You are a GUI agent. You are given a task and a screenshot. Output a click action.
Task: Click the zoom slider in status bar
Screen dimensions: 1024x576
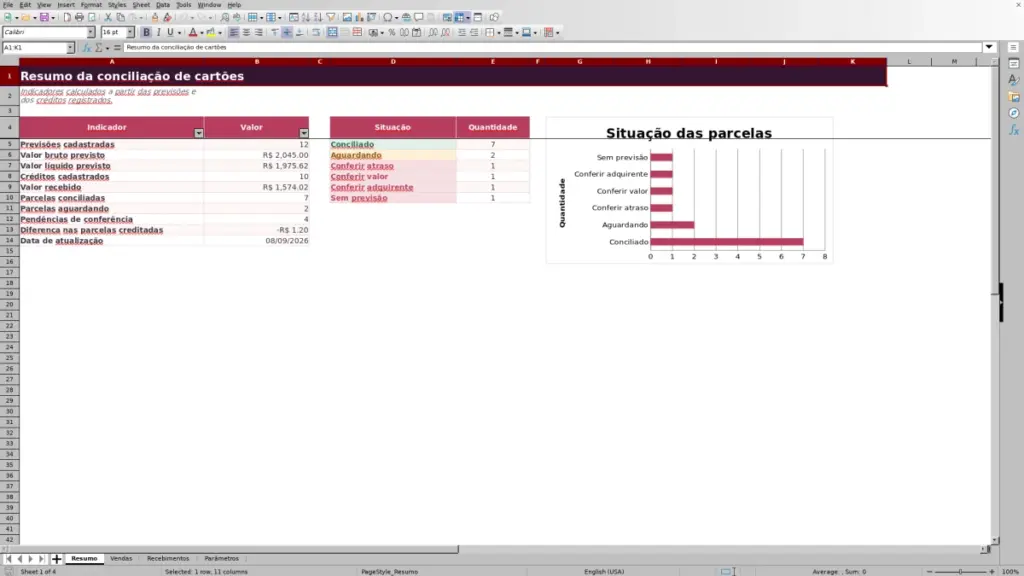(961, 572)
